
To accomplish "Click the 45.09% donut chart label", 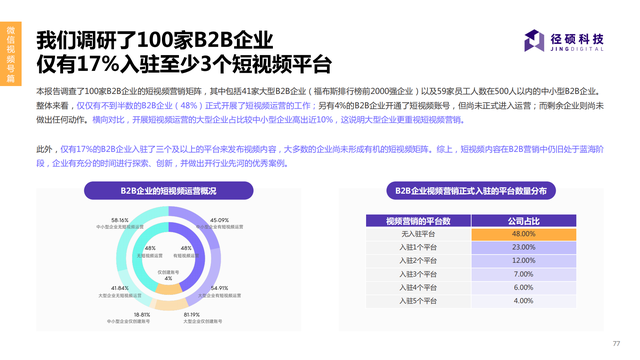I will point(220,220).
